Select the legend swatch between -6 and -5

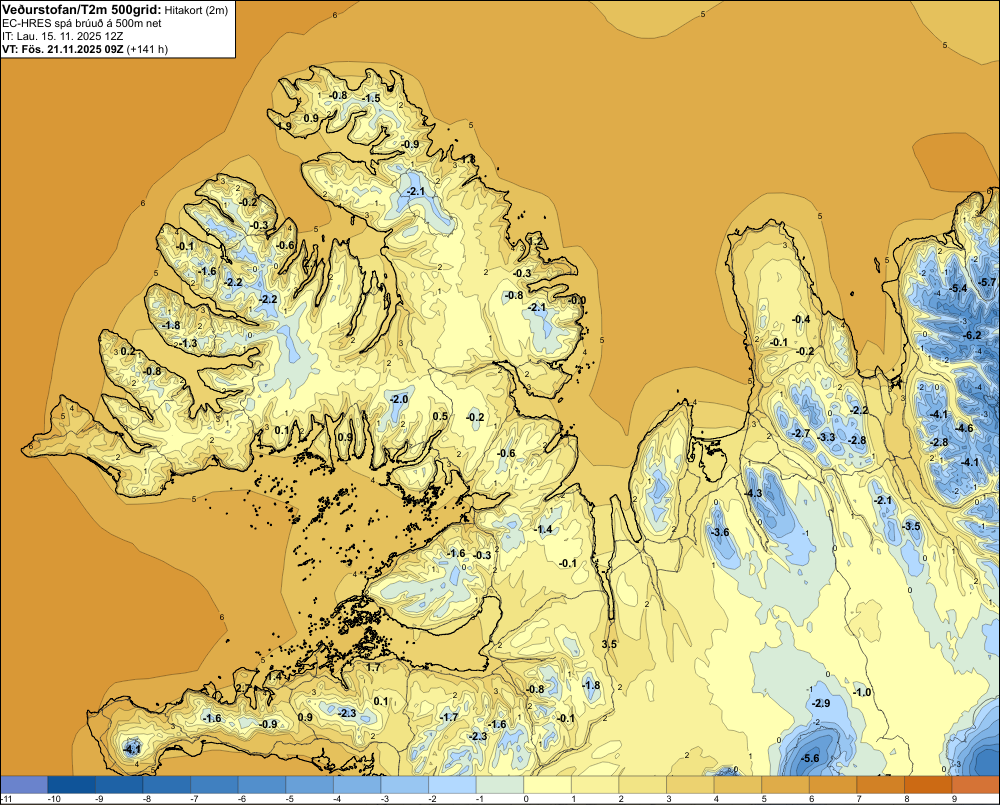(262, 785)
